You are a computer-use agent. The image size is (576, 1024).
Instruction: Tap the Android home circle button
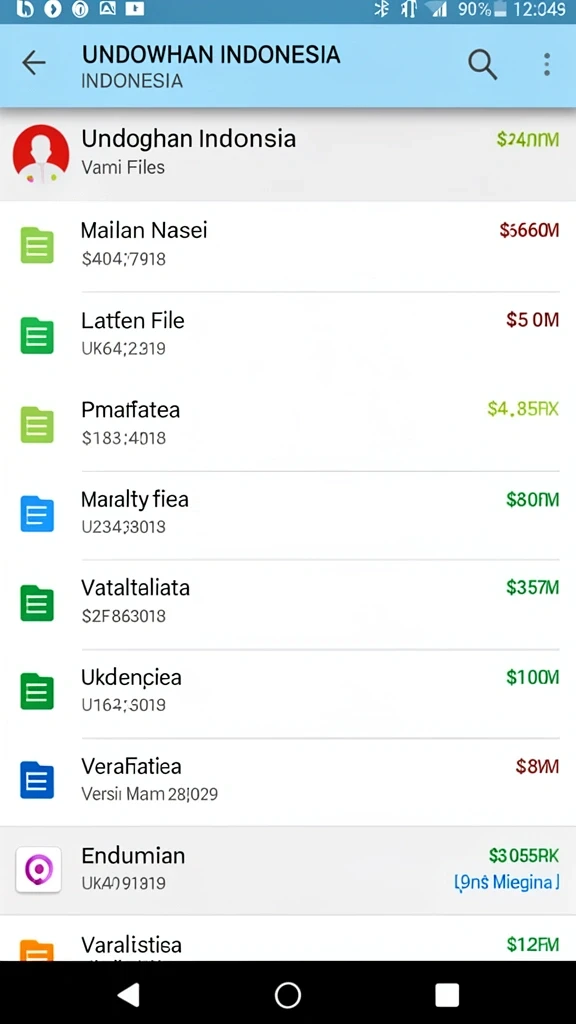tap(288, 995)
